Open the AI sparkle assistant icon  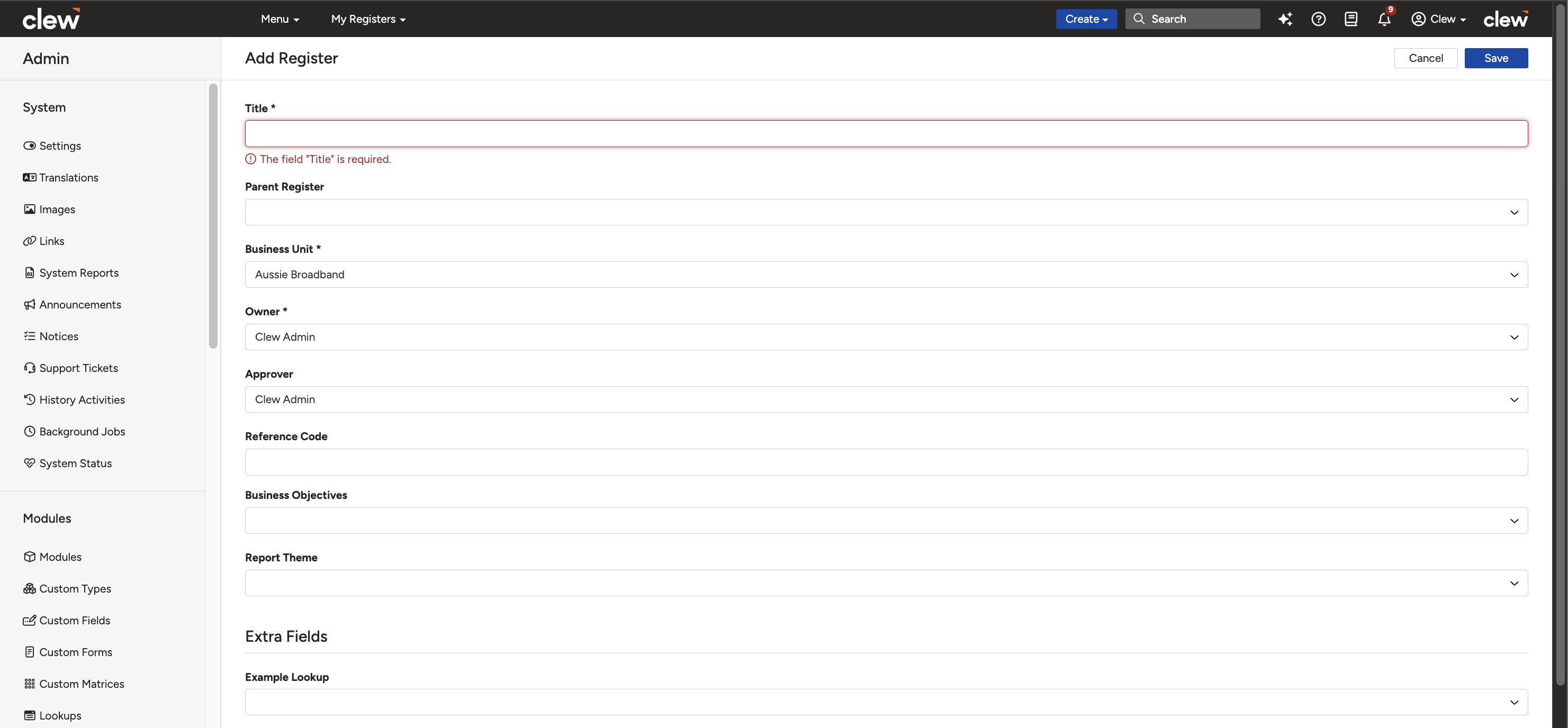pyautogui.click(x=1285, y=19)
